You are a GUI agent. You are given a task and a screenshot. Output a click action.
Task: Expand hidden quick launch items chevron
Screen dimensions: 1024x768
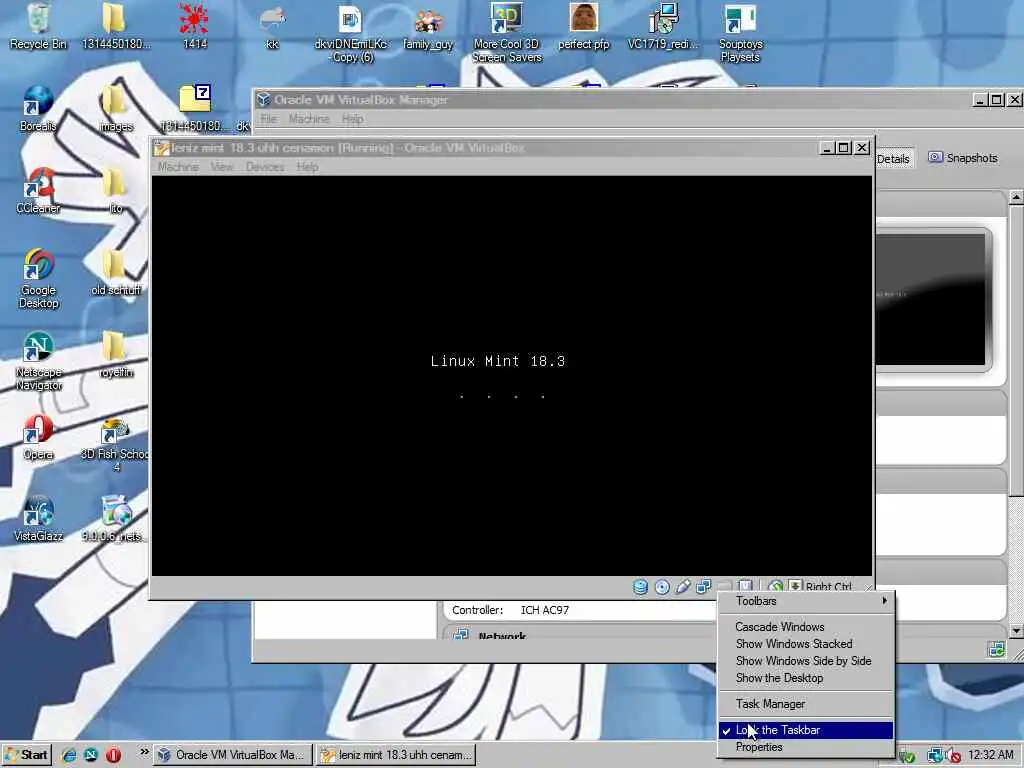[144, 753]
